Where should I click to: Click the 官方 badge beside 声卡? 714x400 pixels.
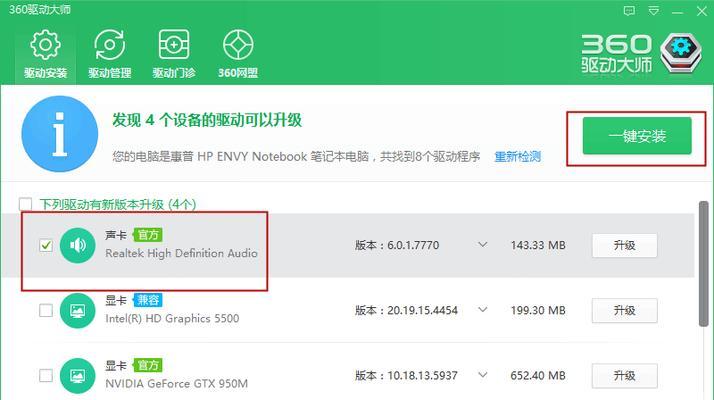click(148, 235)
